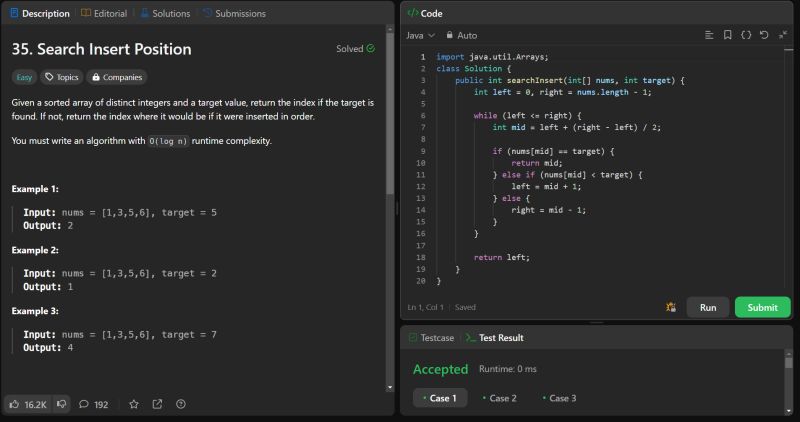The image size is (800, 422).
Task: Open the comments with speech bubble icon
Action: [x=84, y=404]
